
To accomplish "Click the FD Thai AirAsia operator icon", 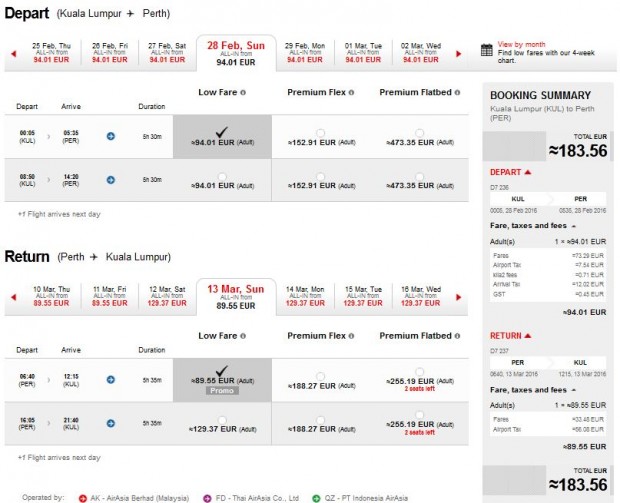I will (x=207, y=498).
